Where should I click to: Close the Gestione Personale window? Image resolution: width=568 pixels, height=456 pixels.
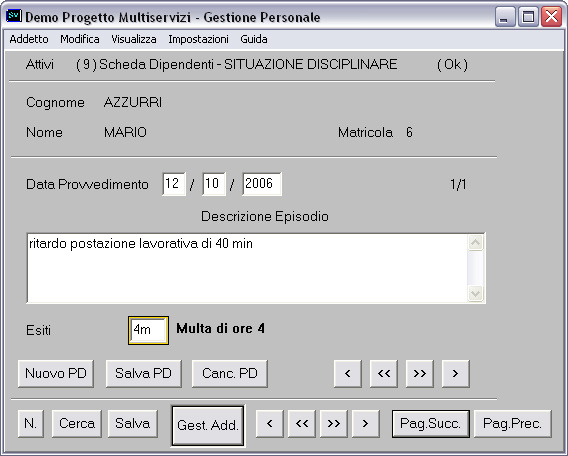[551, 17]
